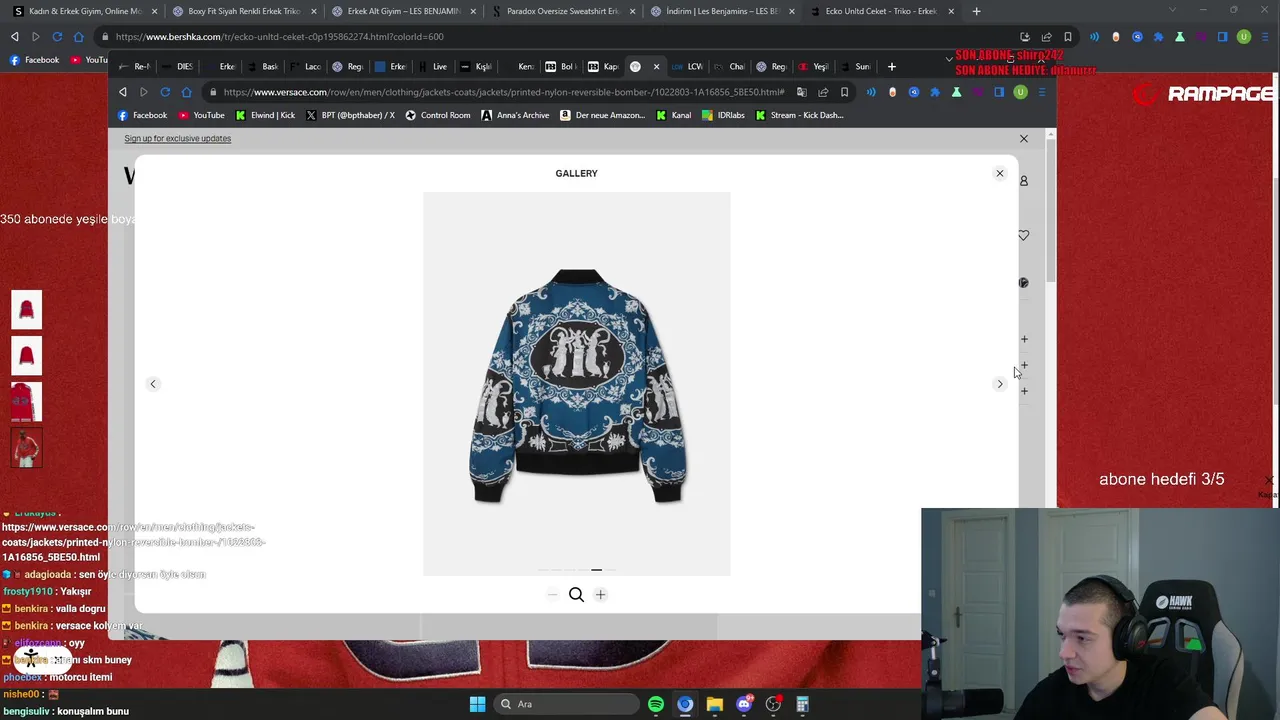Reload the Versace page
Image resolution: width=1280 pixels, height=720 pixels.
(165, 92)
